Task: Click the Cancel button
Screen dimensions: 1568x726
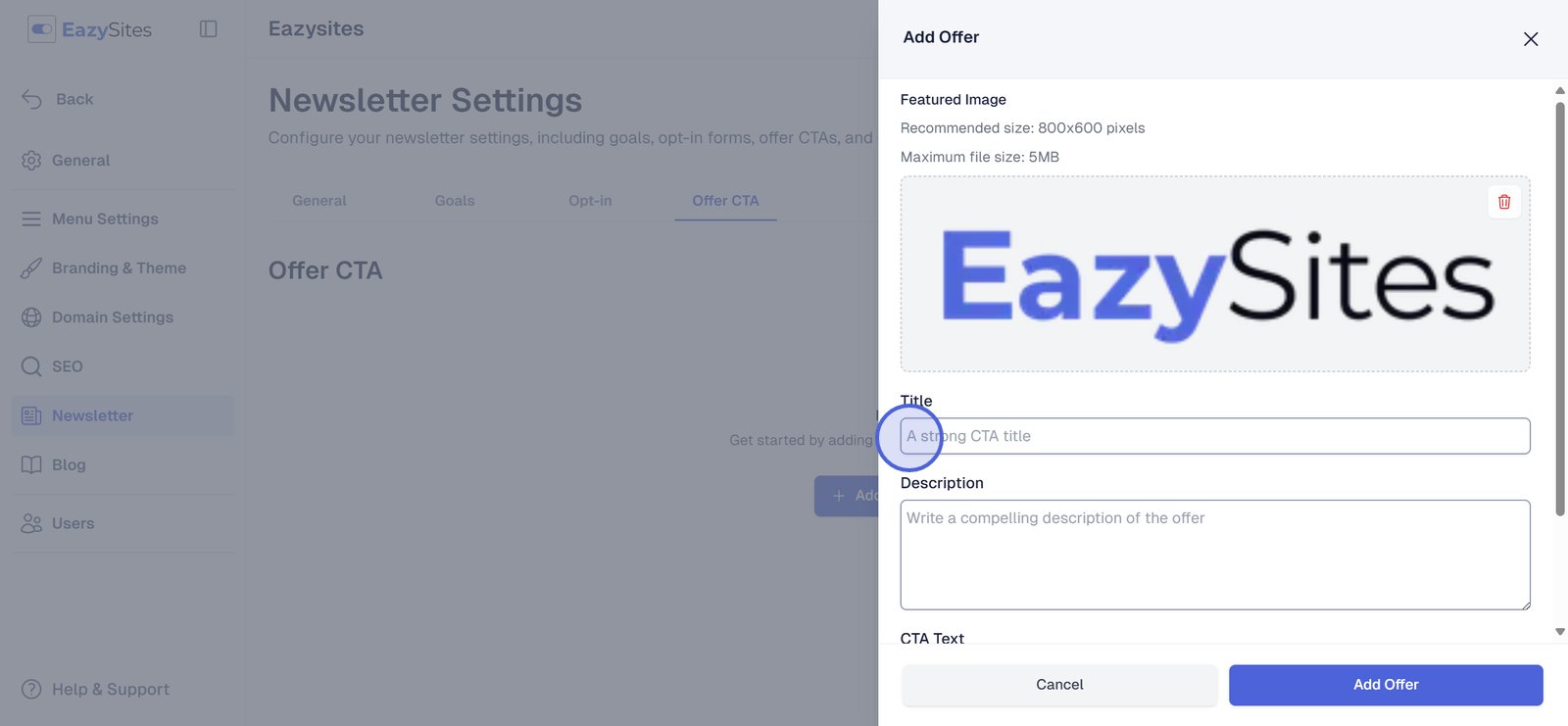Action: pyautogui.click(x=1059, y=685)
